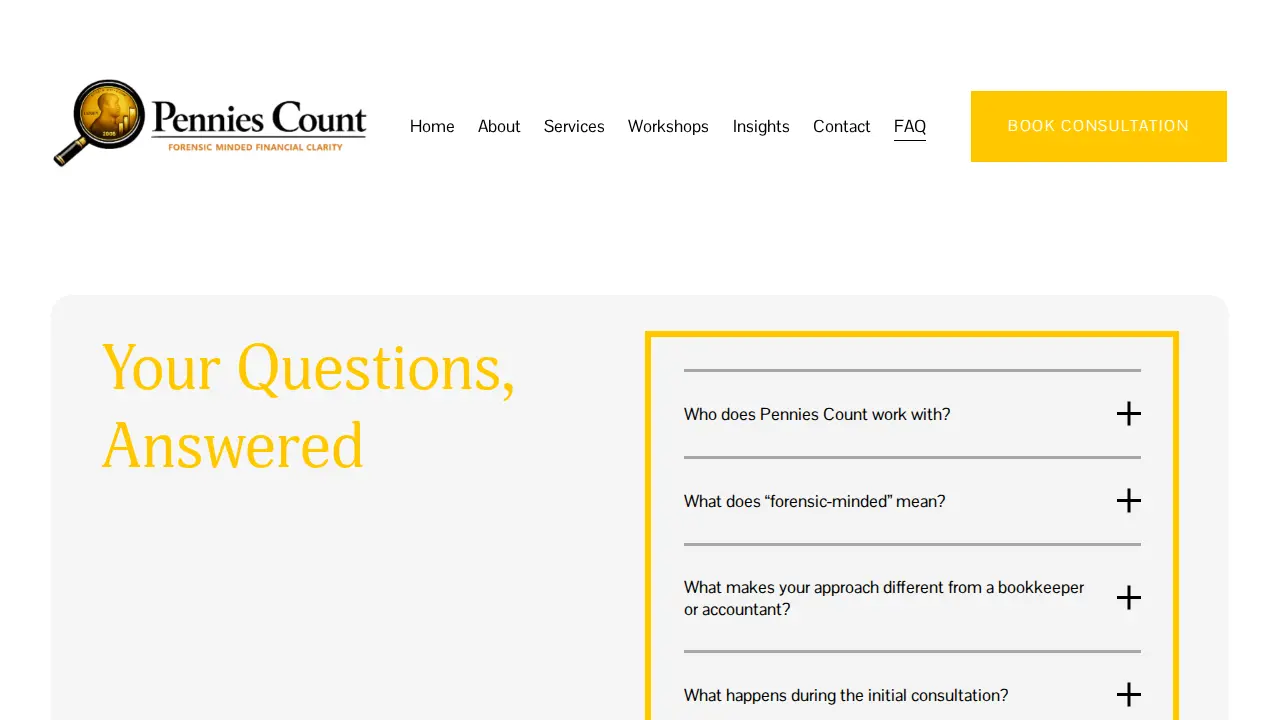Open the Workshops page
This screenshot has width=1280, height=720.
coord(668,126)
